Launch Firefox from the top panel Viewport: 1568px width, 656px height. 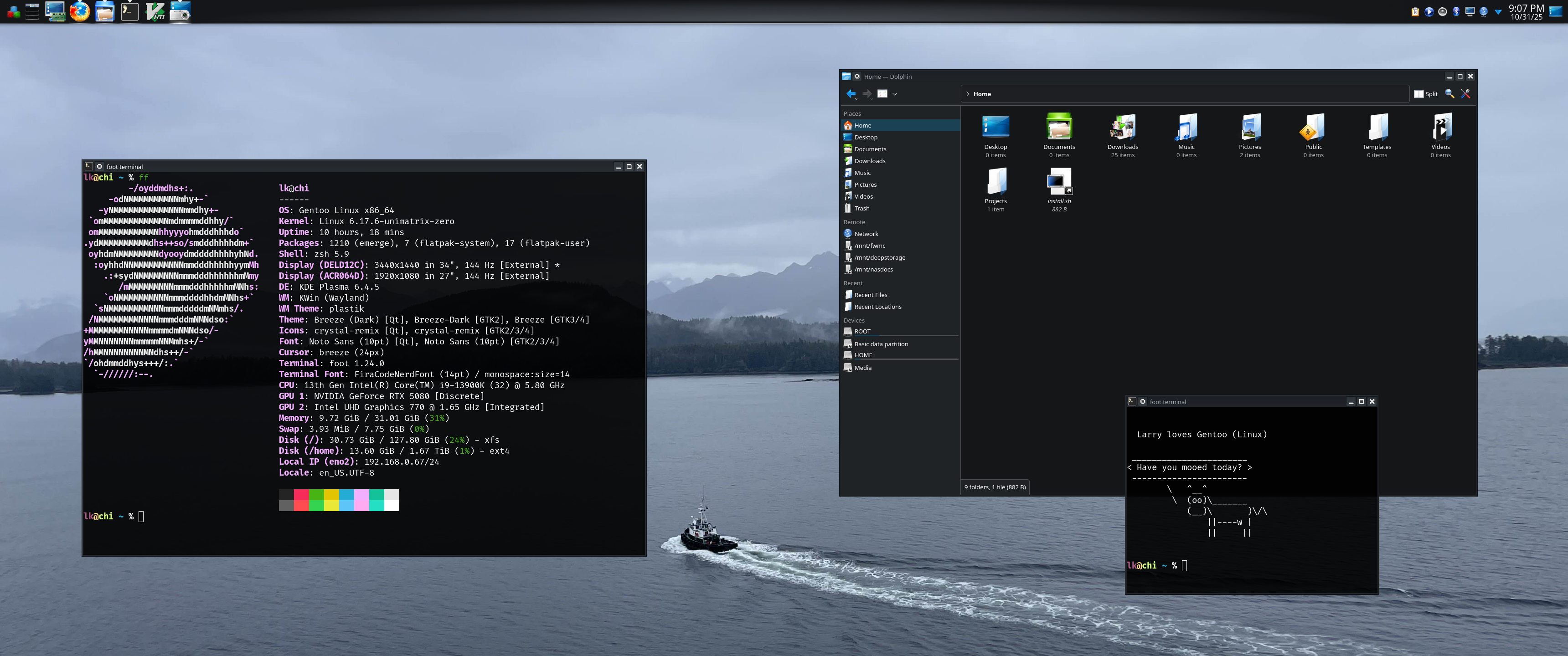[80, 11]
